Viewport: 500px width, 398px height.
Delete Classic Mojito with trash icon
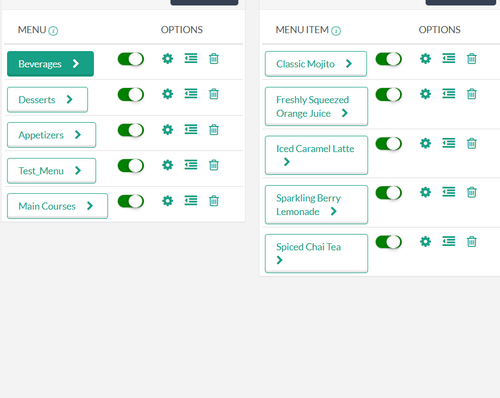point(472,59)
